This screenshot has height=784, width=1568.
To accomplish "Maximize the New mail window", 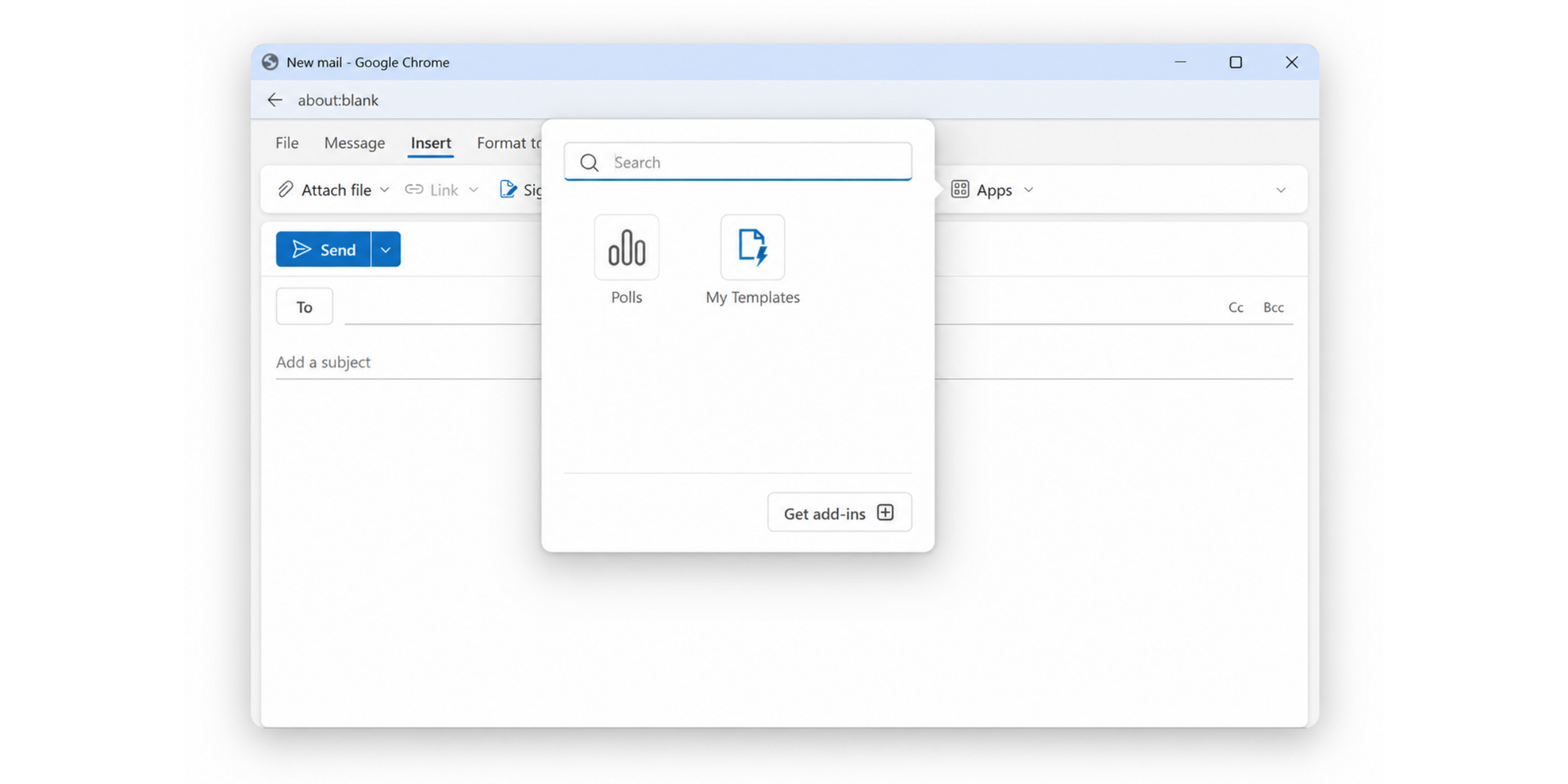I will [x=1236, y=62].
